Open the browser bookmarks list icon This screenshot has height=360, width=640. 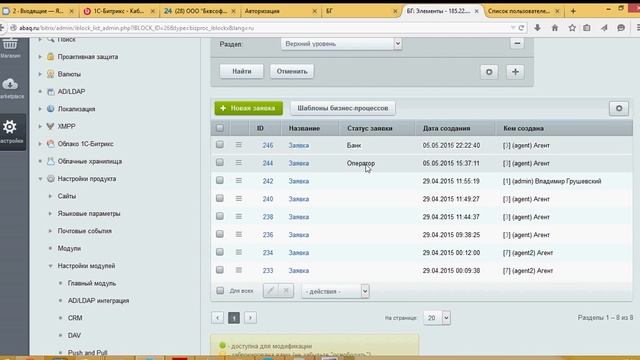coord(587,28)
